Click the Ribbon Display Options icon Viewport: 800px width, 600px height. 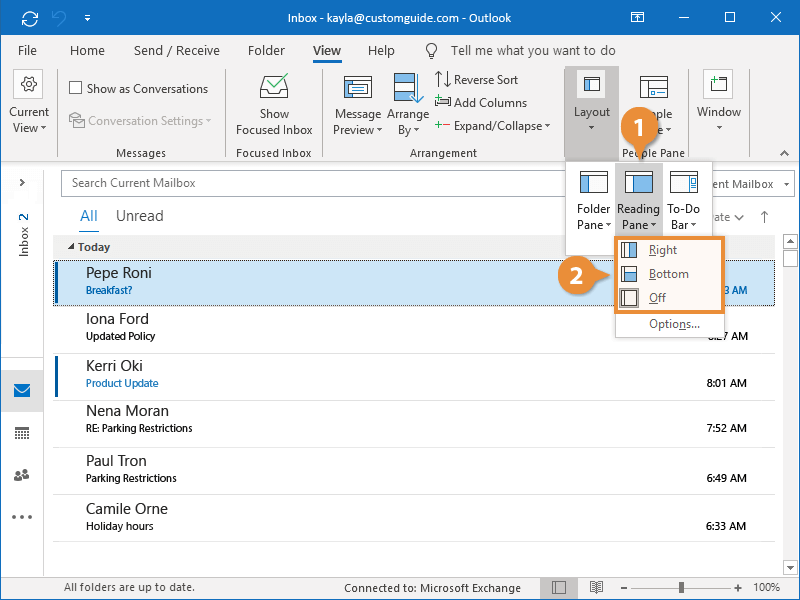point(637,17)
